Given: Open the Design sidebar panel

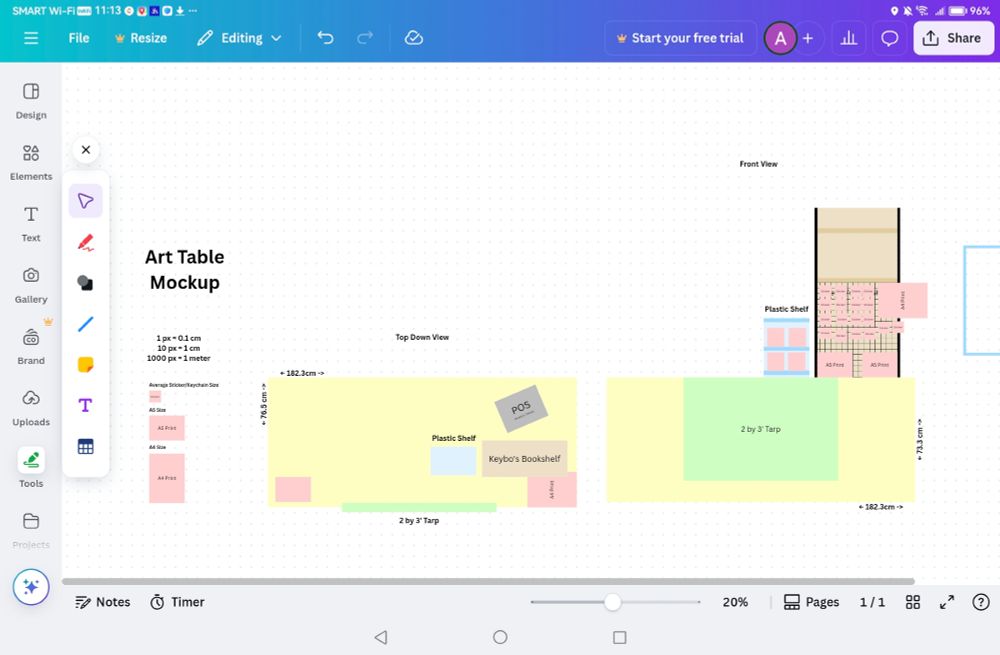Looking at the screenshot, I should click(31, 101).
